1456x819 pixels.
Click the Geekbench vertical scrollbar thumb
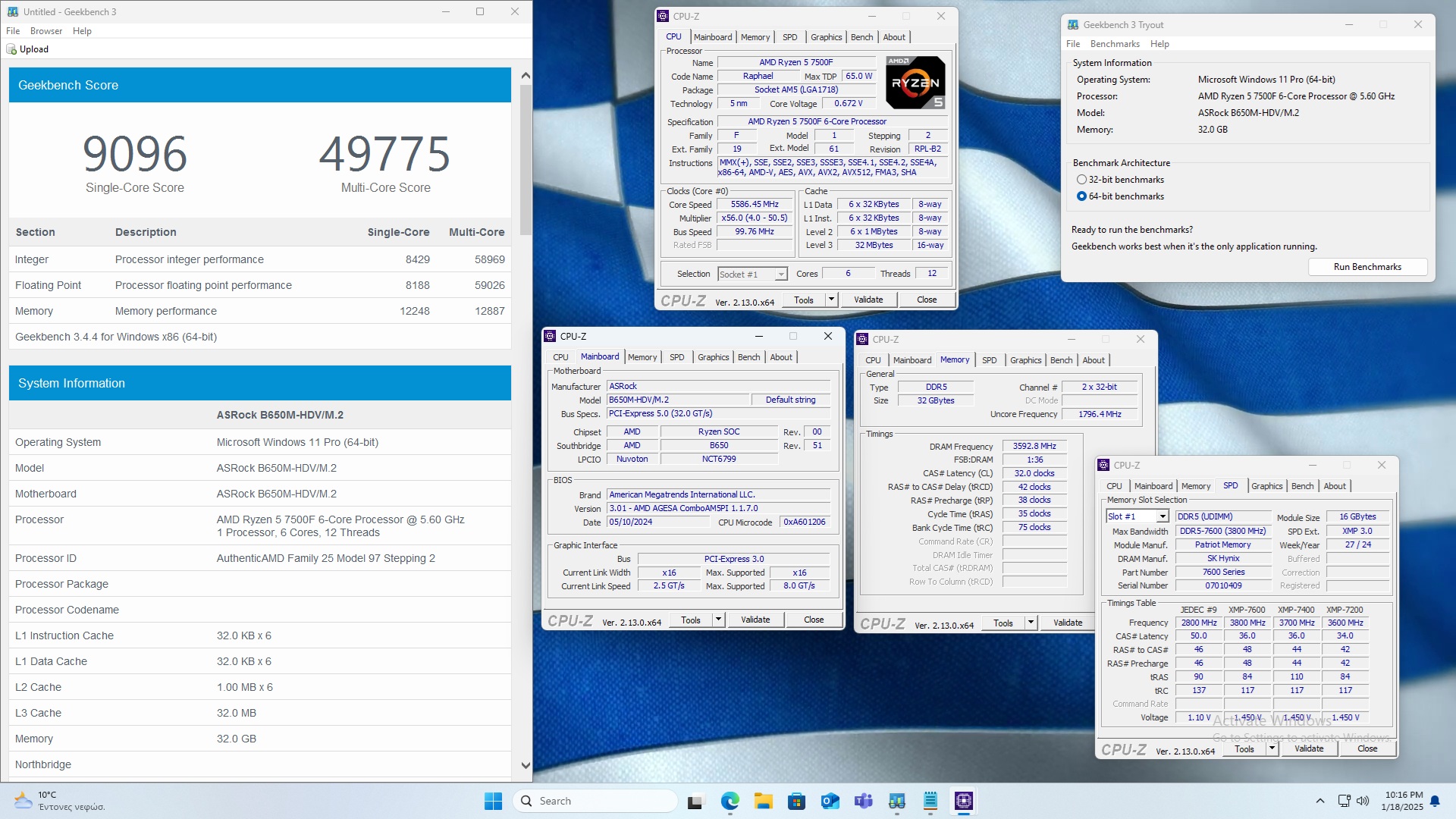pyautogui.click(x=526, y=162)
